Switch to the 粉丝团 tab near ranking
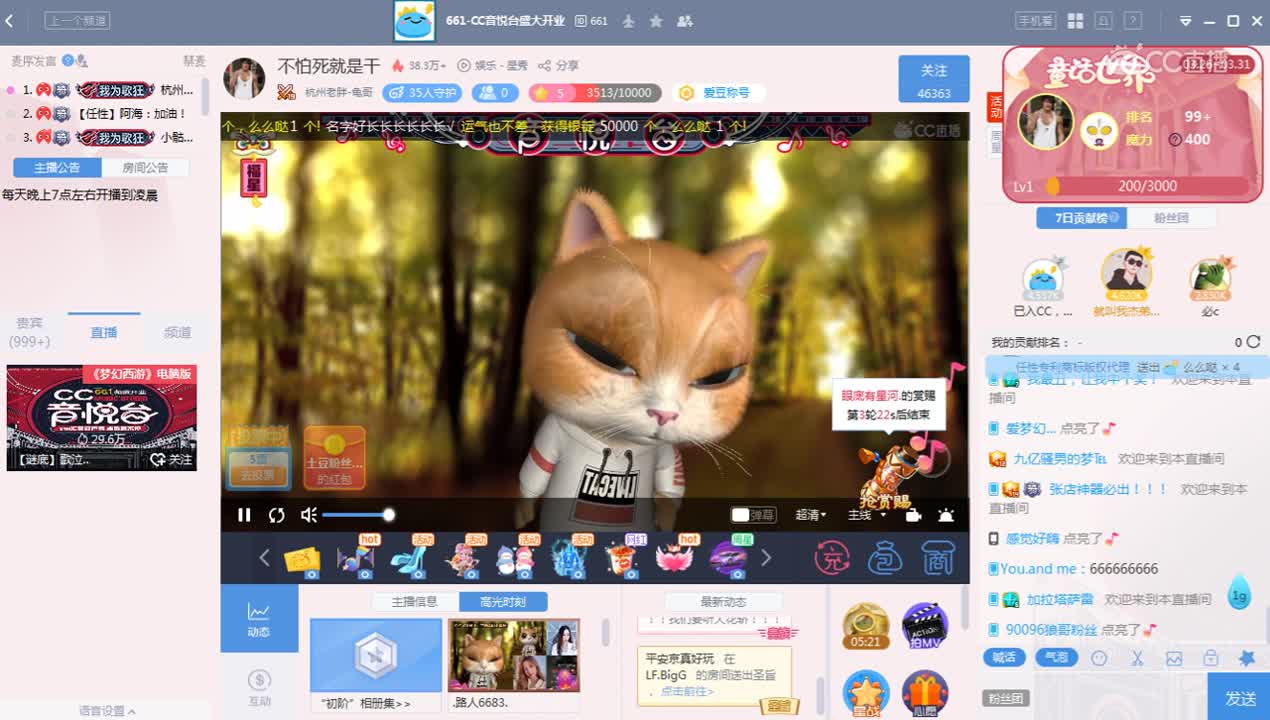 click(x=1171, y=218)
